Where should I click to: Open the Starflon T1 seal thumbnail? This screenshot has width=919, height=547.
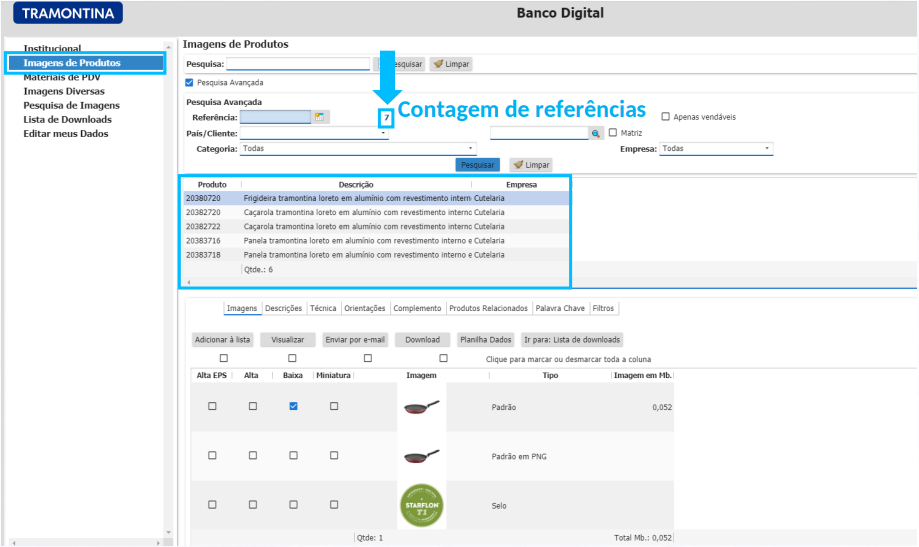pyautogui.click(x=421, y=505)
